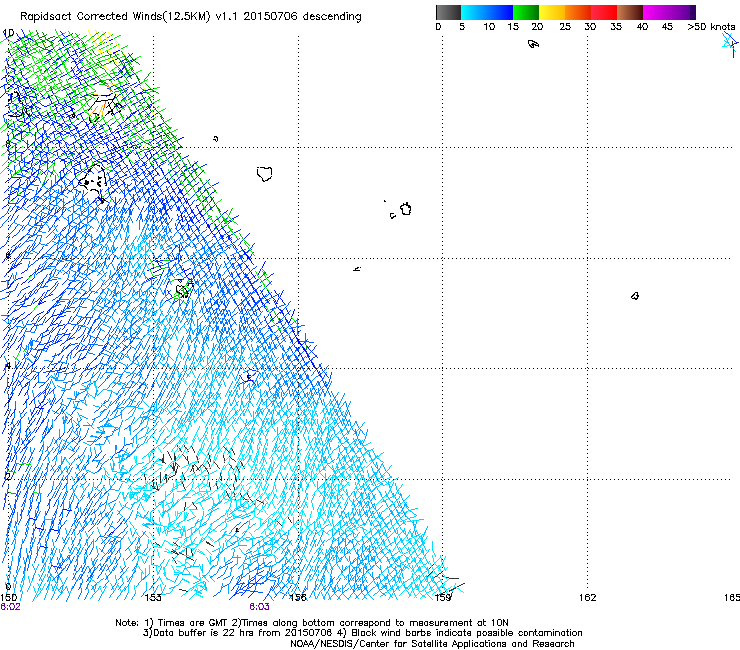Click the red 30-35 knots legend segment
This screenshot has height=650, width=740.
[x=604, y=12]
